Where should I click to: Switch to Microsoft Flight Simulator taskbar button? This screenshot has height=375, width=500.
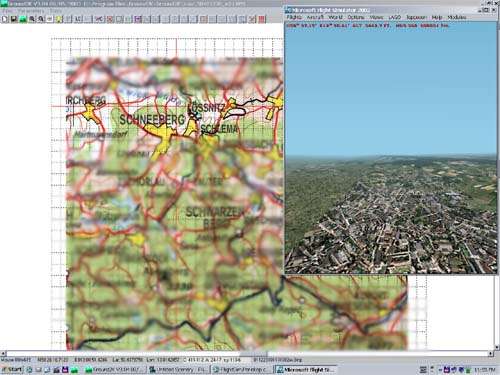tap(306, 369)
